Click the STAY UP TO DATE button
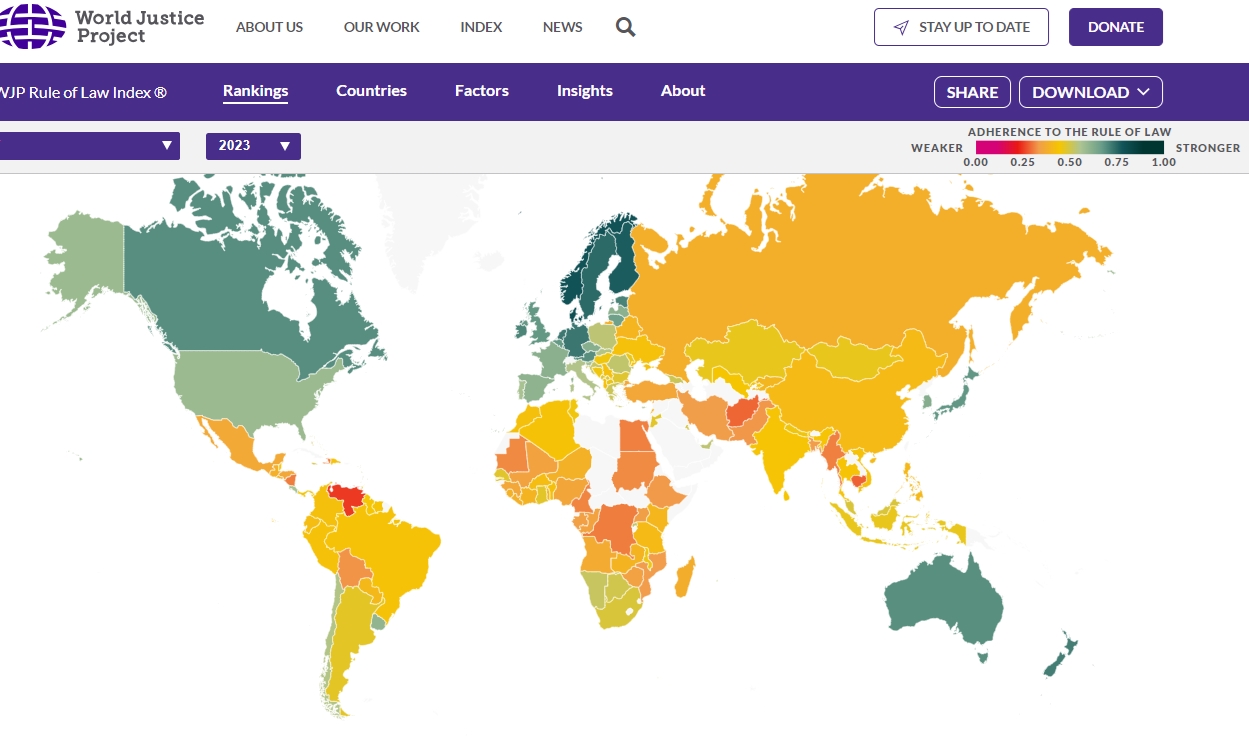This screenshot has height=750, width=1249. click(x=961, y=27)
